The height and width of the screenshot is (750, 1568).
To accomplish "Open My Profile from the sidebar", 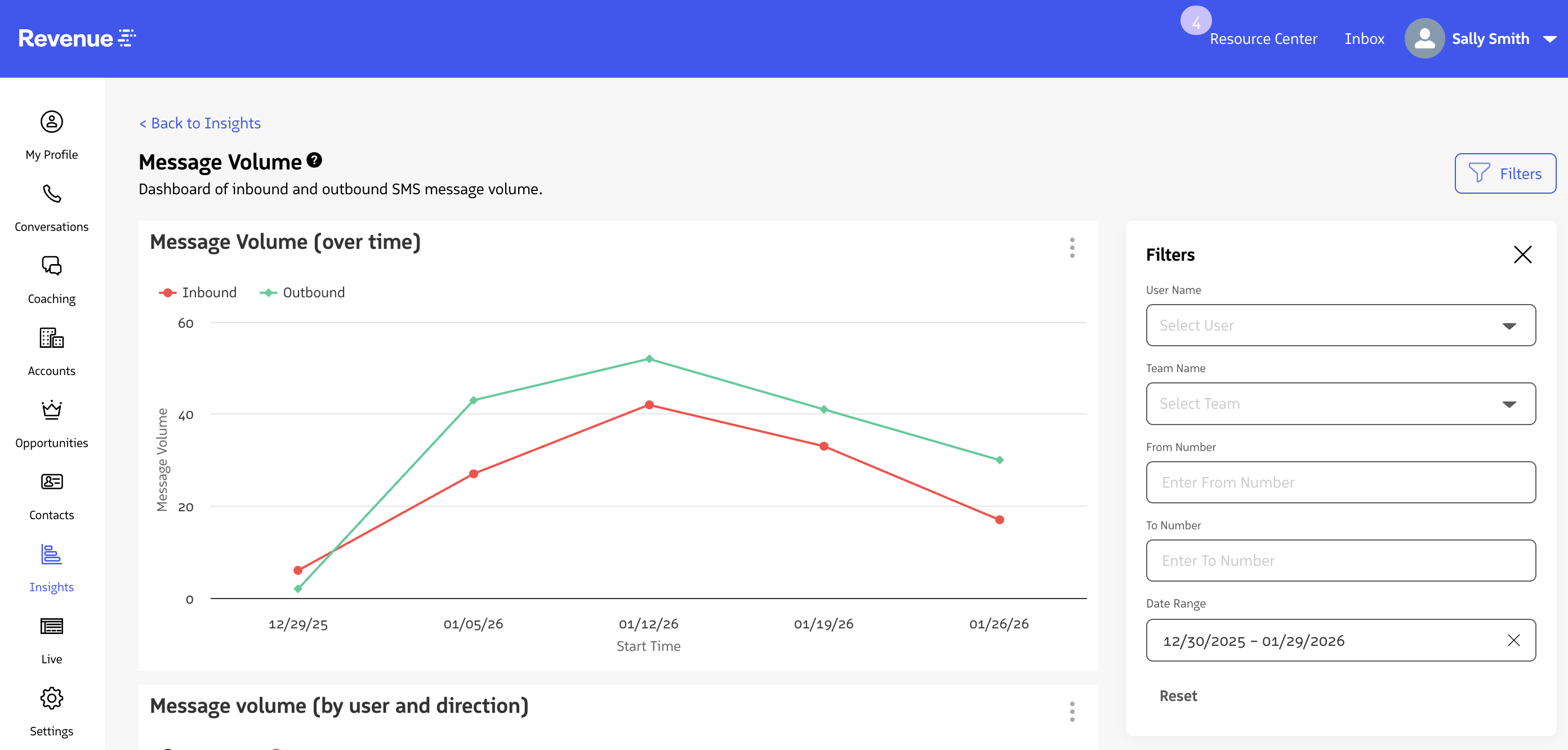I will [51, 134].
